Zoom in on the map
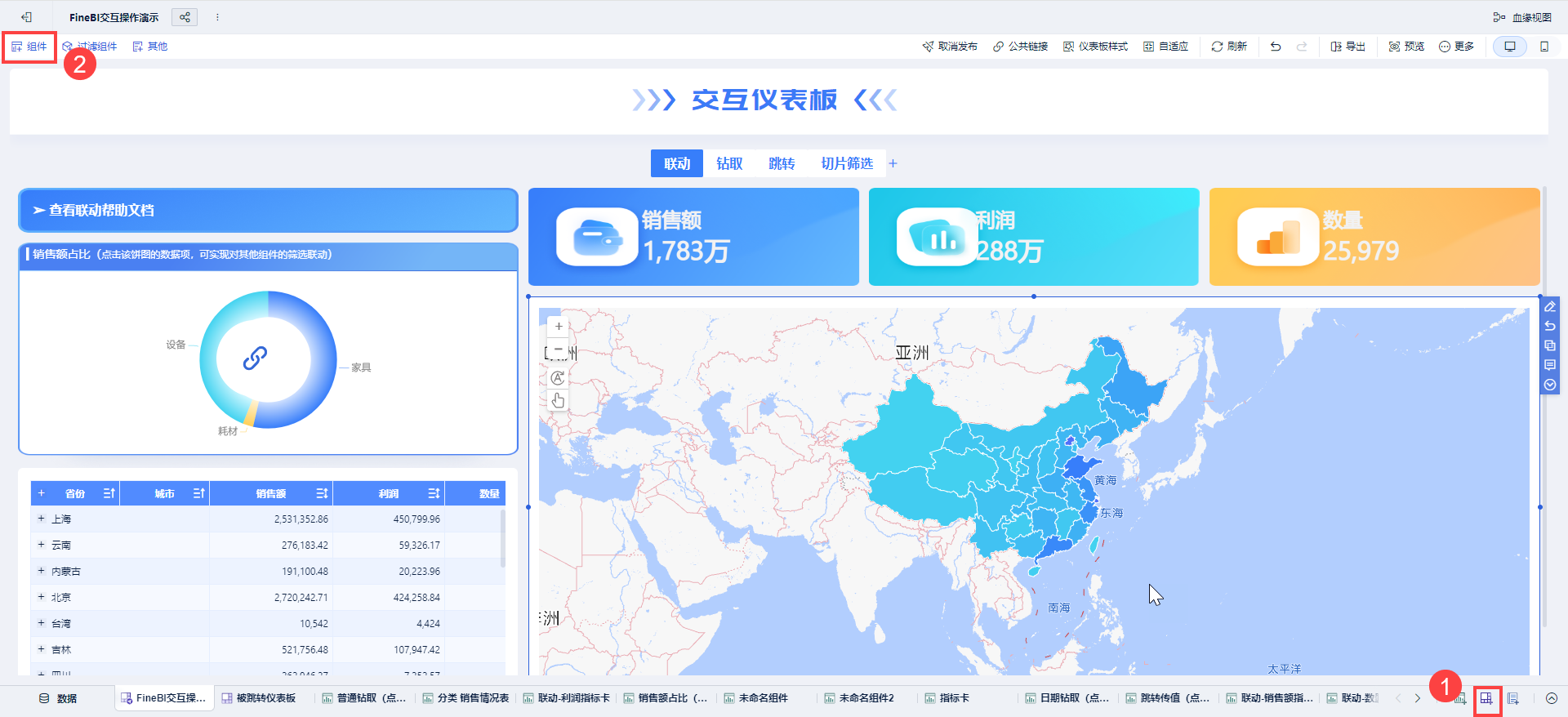The height and width of the screenshot is (717, 1568). point(559,327)
